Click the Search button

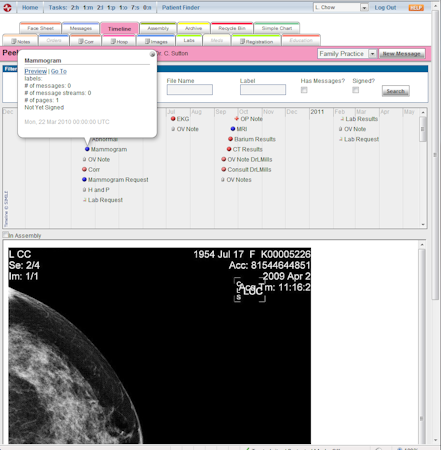(395, 91)
